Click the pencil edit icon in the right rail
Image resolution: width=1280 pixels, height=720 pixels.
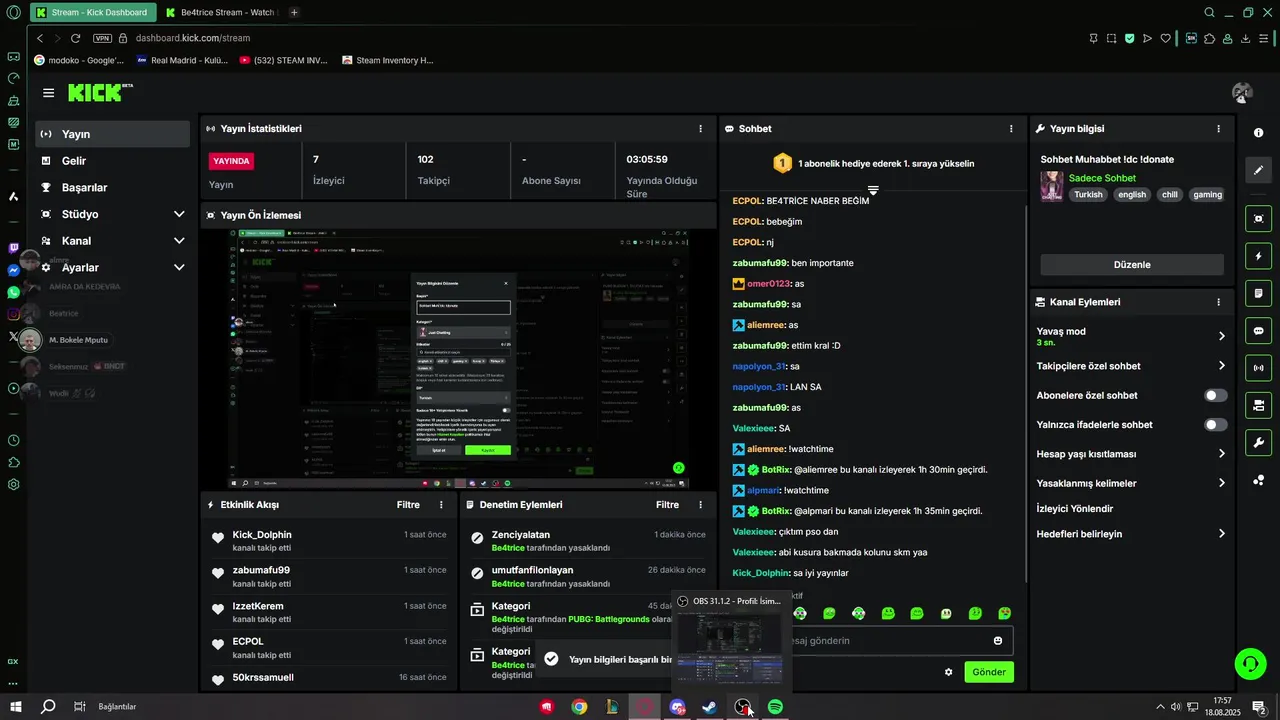(1258, 170)
